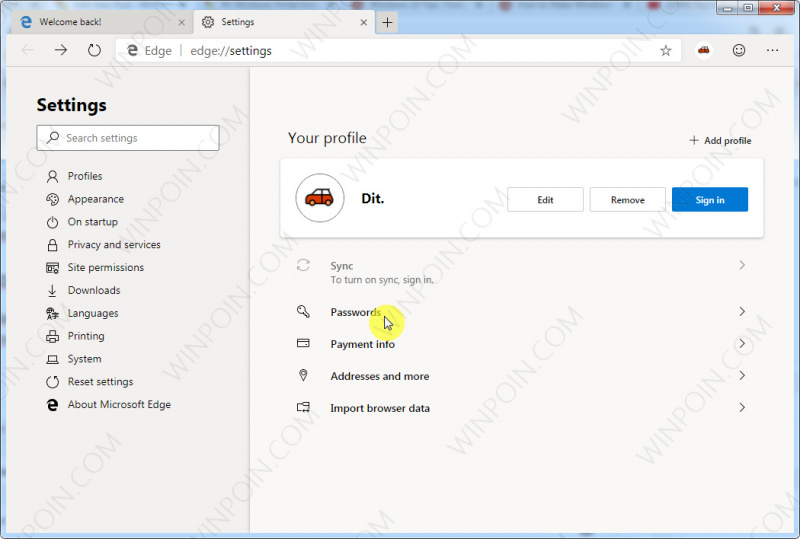Select the Settings tab

point(283,22)
